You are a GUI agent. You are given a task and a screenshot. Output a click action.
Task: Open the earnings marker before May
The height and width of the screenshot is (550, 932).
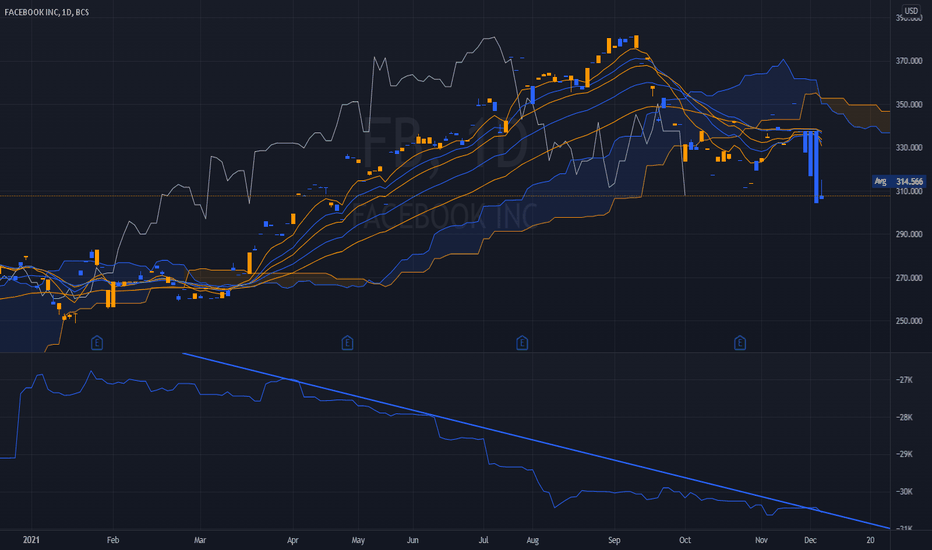pyautogui.click(x=348, y=343)
